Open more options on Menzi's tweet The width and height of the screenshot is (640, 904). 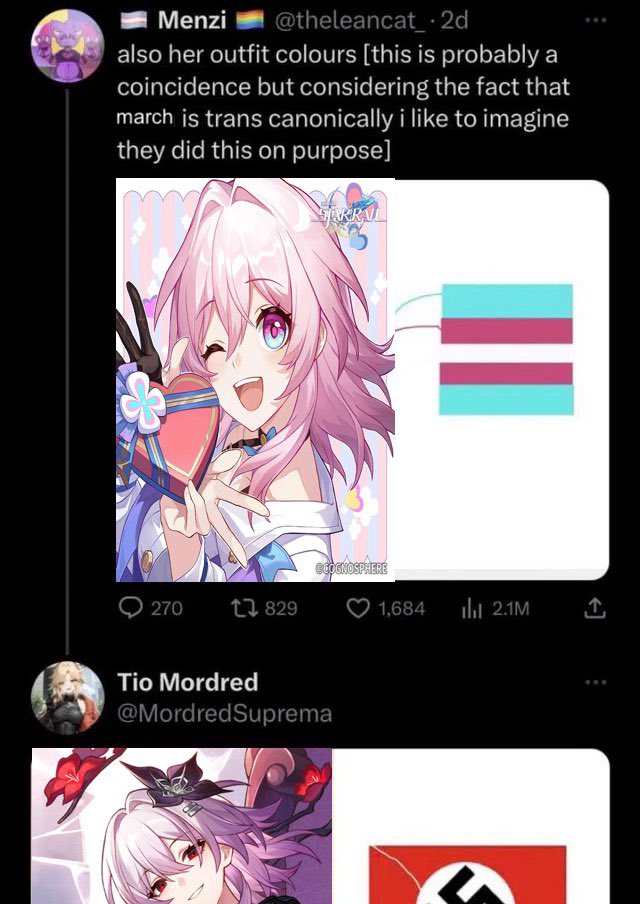596,20
